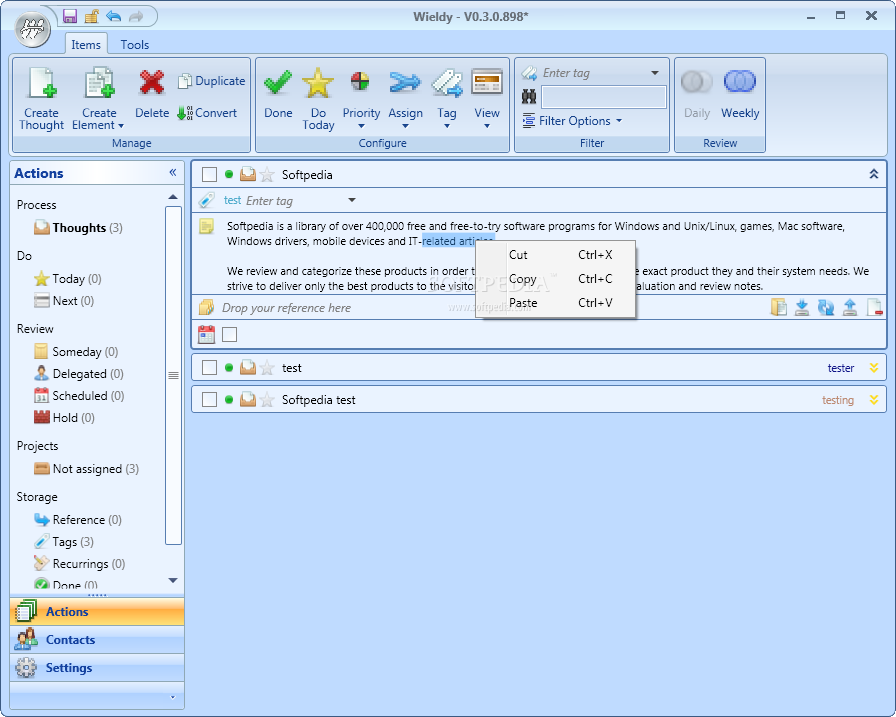Click the filter search text field
The height and width of the screenshot is (717, 896).
pyautogui.click(x=603, y=97)
